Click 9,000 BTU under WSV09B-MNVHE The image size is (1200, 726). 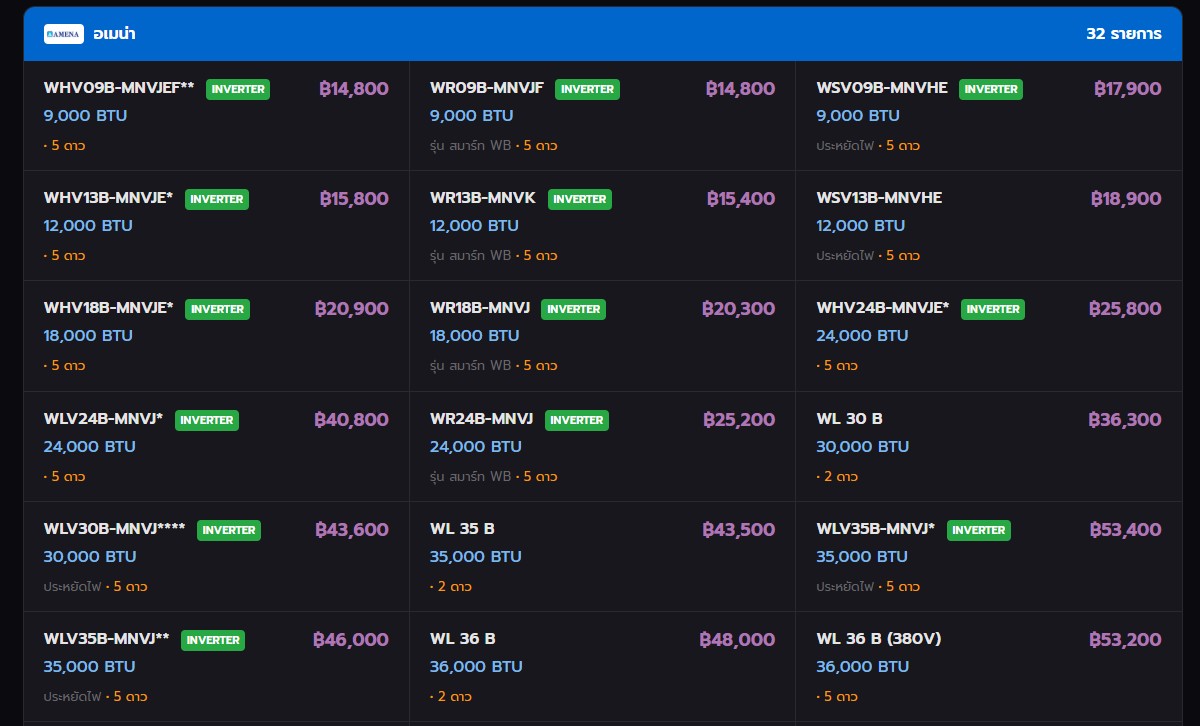pyautogui.click(x=857, y=116)
